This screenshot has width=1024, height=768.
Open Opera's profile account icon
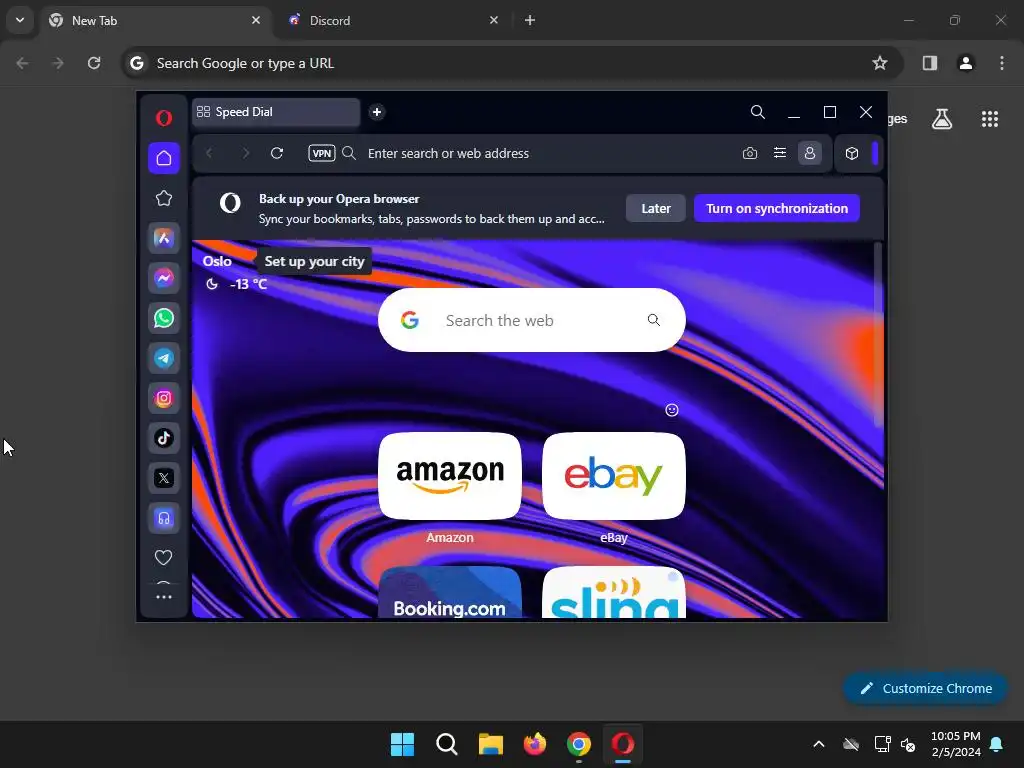(810, 153)
